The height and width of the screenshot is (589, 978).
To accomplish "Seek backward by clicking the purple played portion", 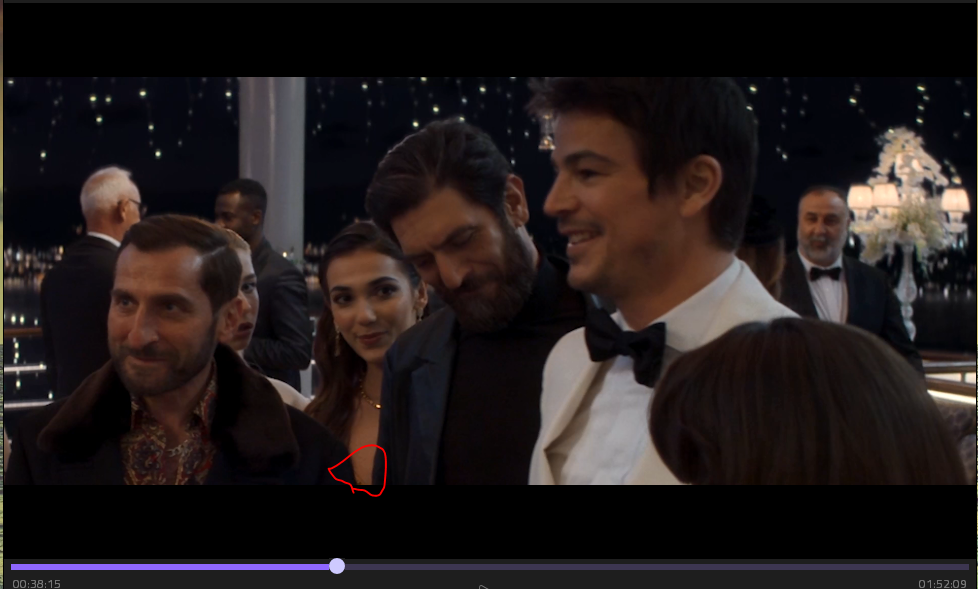I will tap(170, 566).
